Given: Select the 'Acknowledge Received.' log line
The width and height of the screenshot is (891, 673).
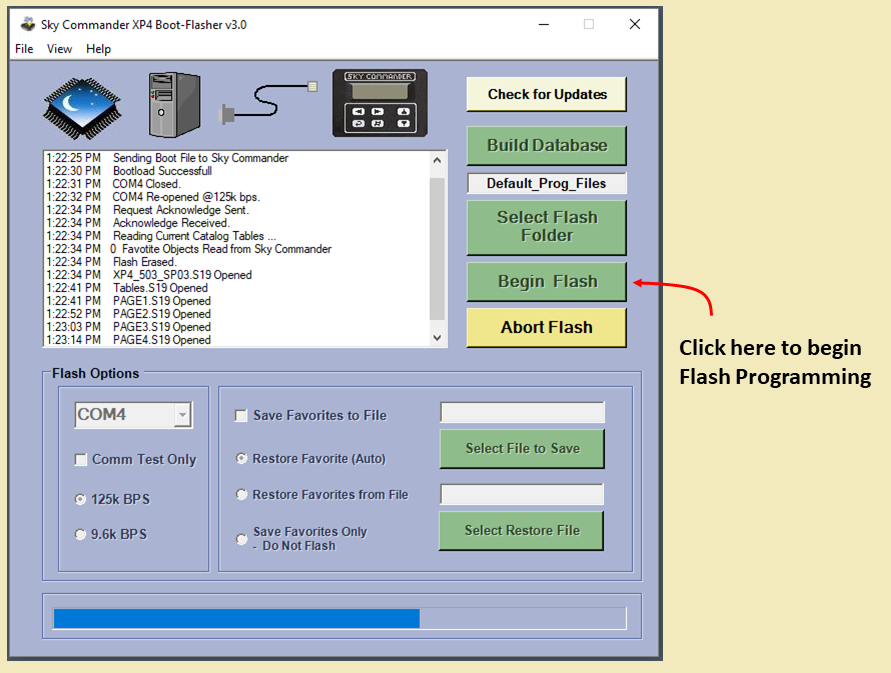Looking at the screenshot, I should (x=171, y=223).
